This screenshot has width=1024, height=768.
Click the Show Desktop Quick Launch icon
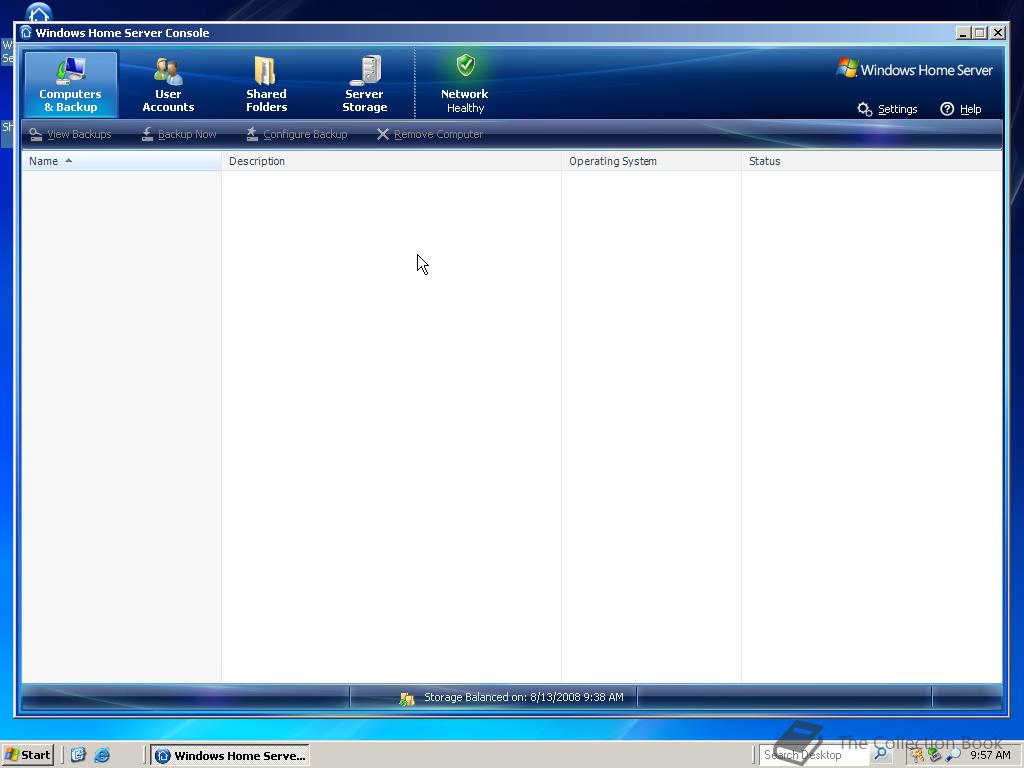tap(78, 756)
